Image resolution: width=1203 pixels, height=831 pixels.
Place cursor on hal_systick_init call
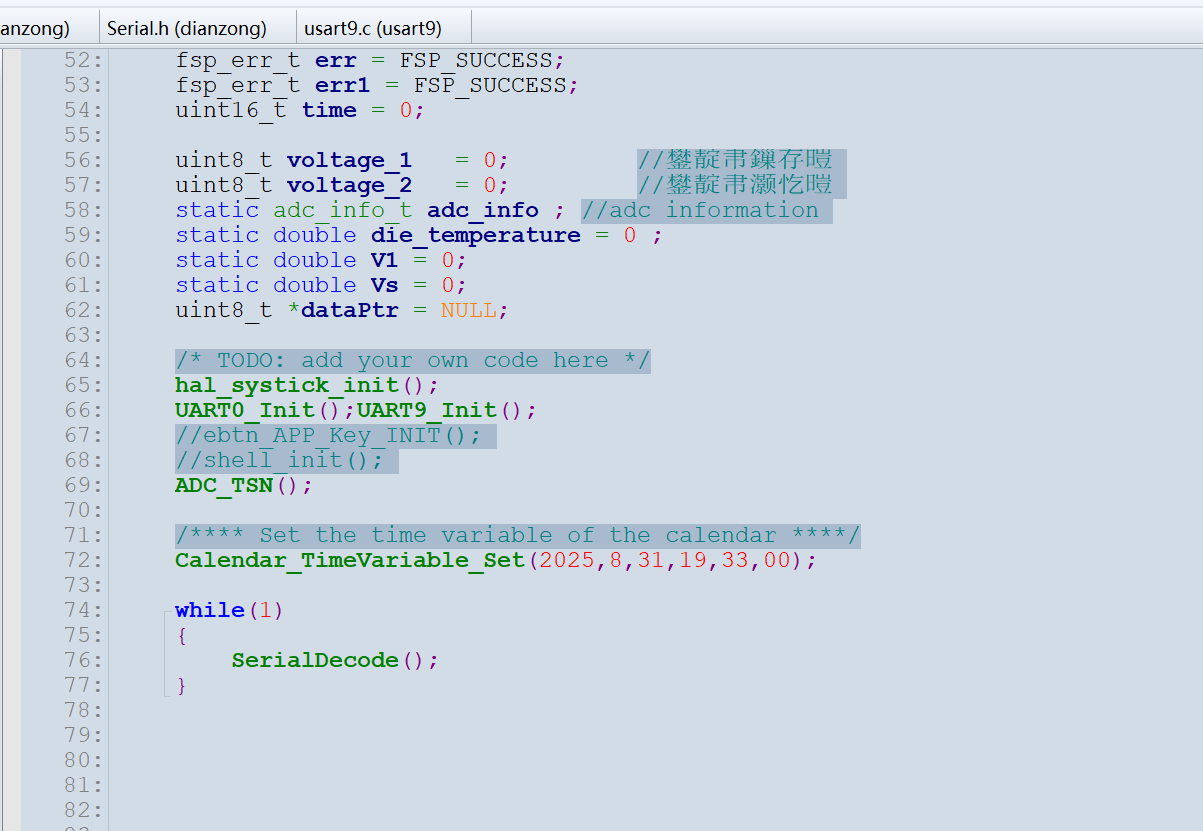point(286,385)
